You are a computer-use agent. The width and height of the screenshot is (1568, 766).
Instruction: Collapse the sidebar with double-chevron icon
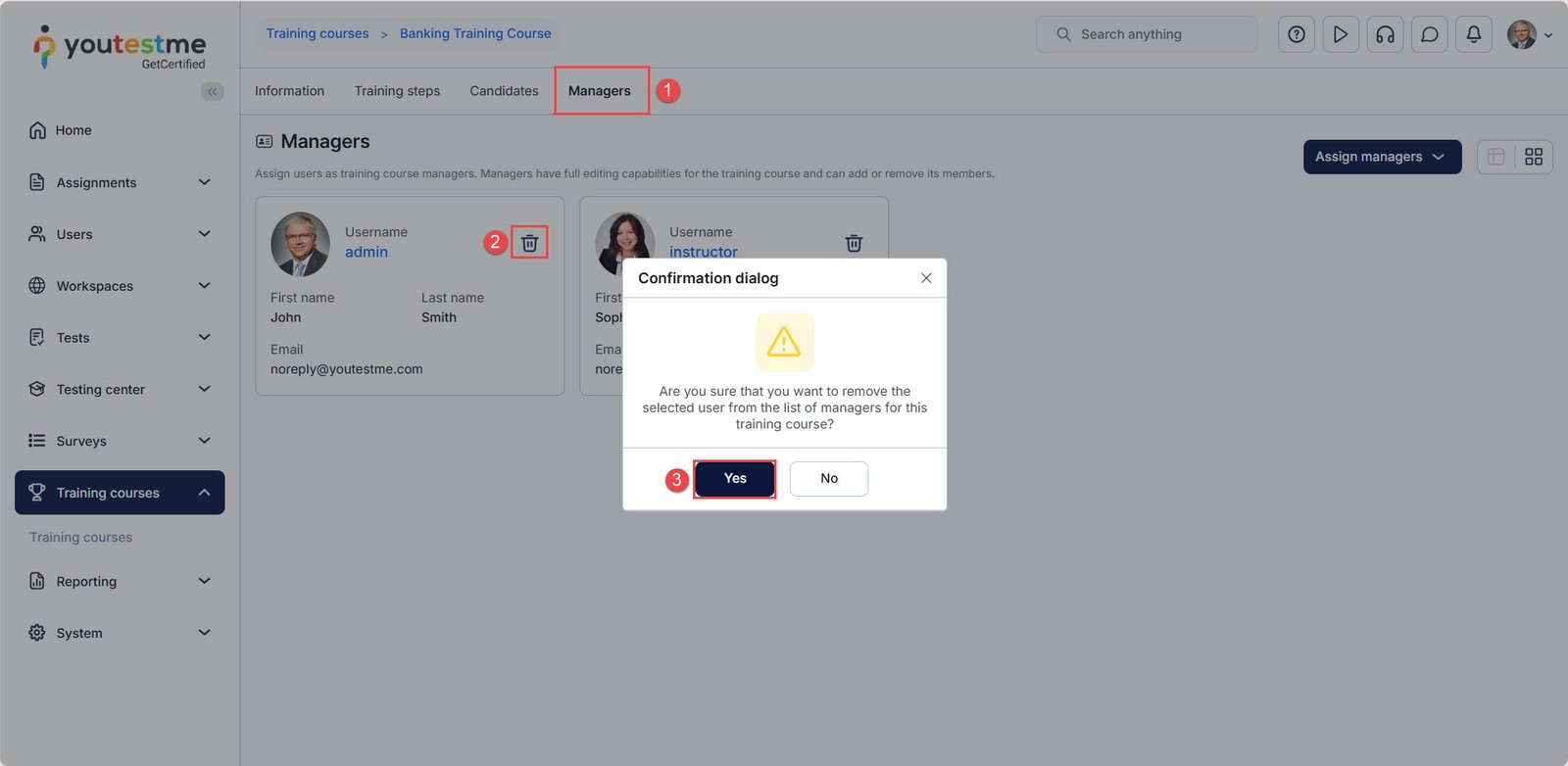[x=213, y=91]
